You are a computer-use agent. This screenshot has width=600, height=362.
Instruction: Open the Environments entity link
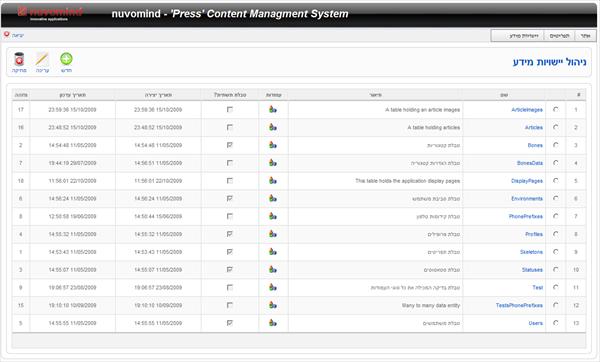[x=527, y=199]
